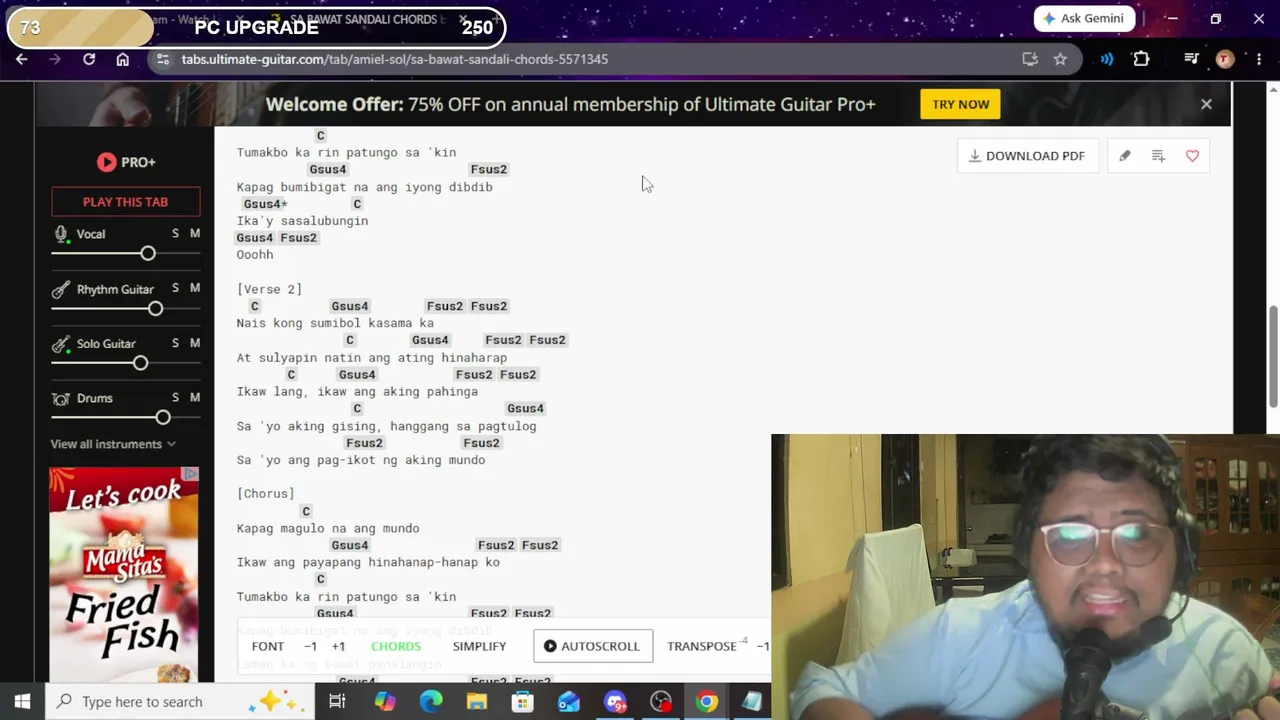Click the install app icon in address bar
Viewport: 1280px width, 720px height.
pos(1030,59)
